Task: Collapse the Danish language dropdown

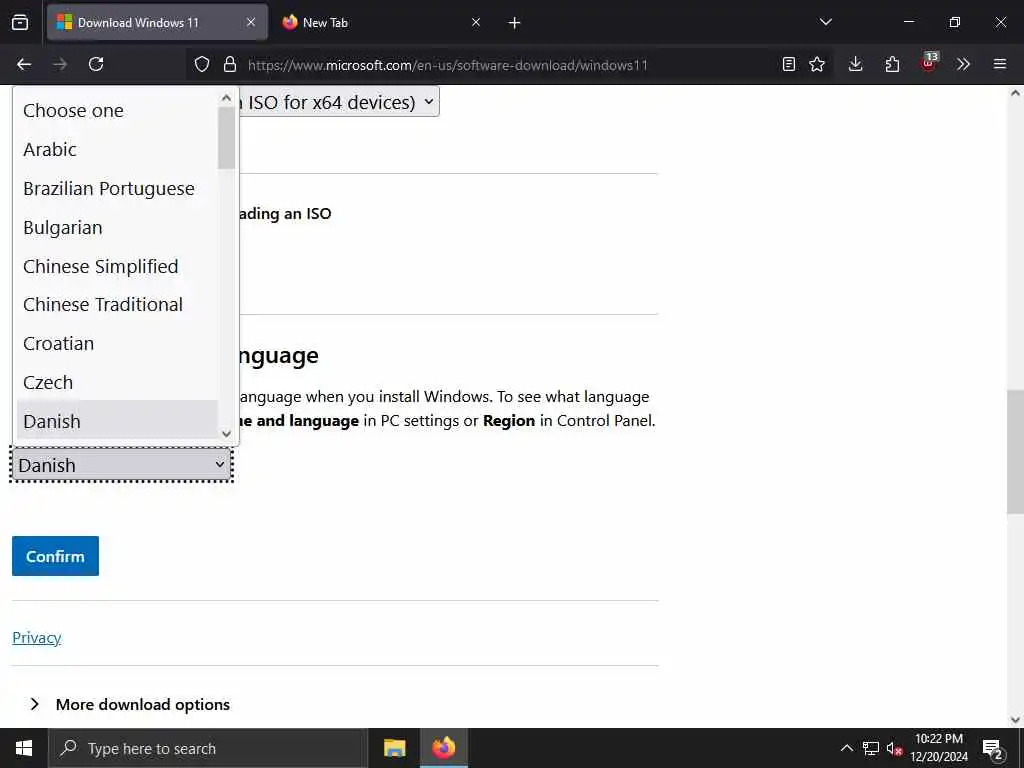Action: point(121,465)
